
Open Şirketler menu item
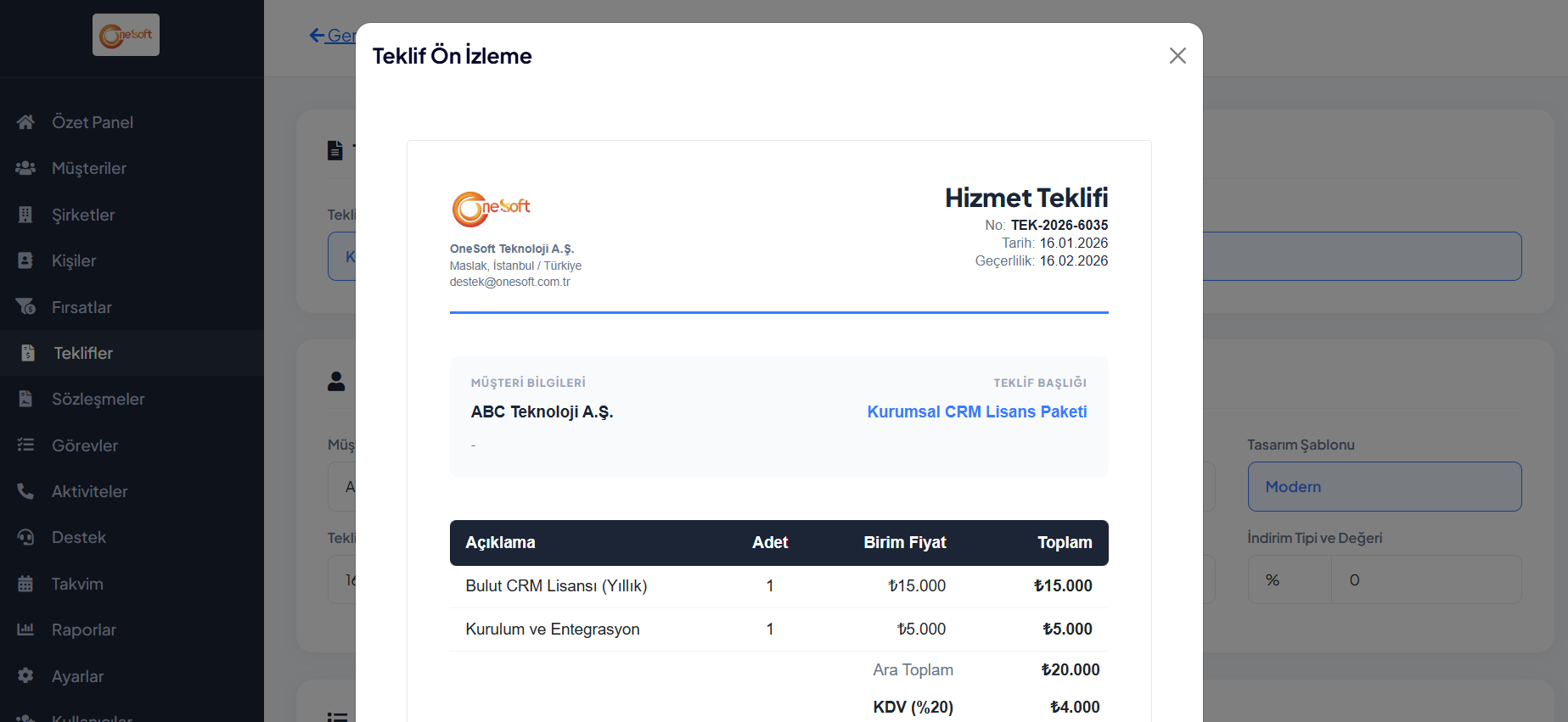pyautogui.click(x=132, y=215)
